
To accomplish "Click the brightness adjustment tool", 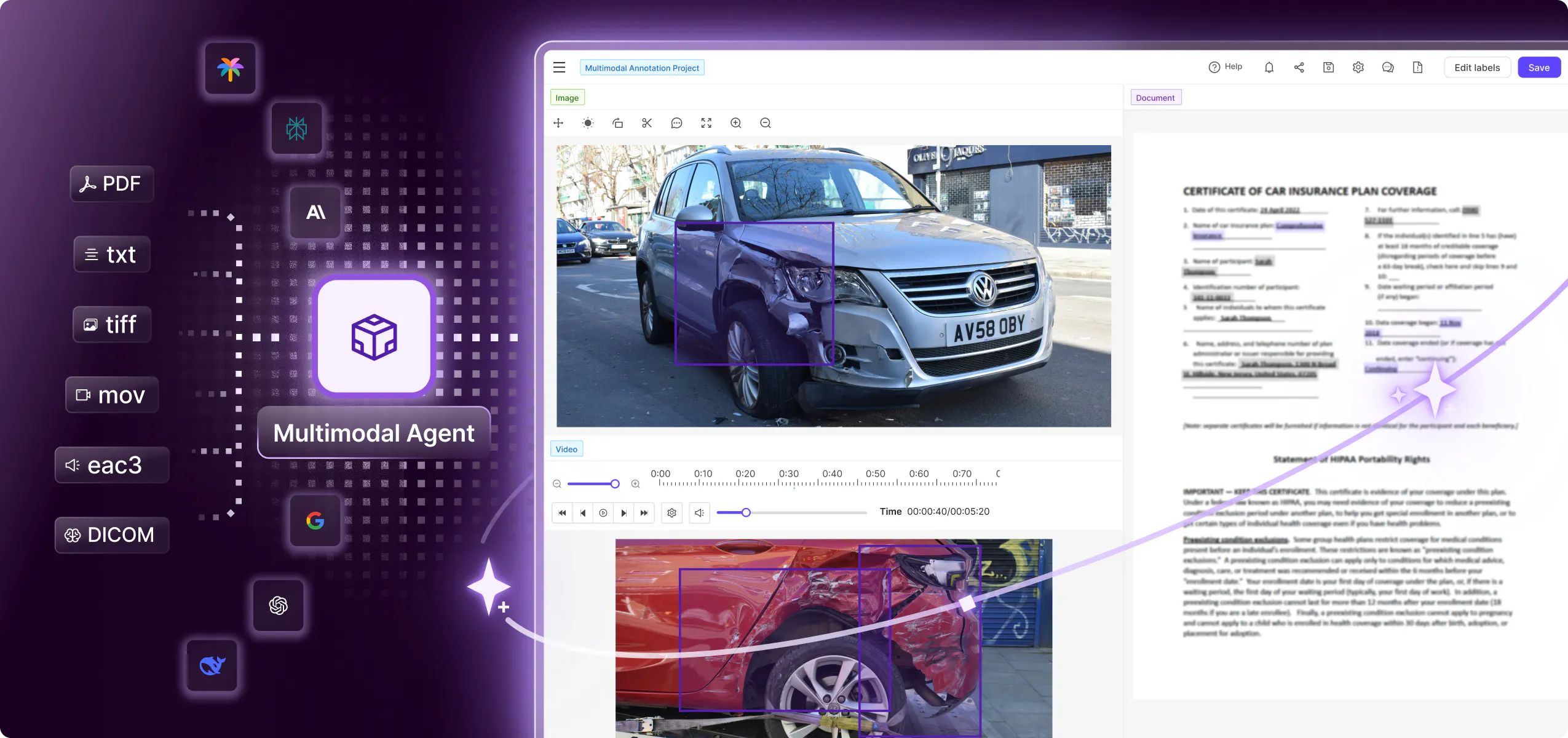I will (588, 123).
